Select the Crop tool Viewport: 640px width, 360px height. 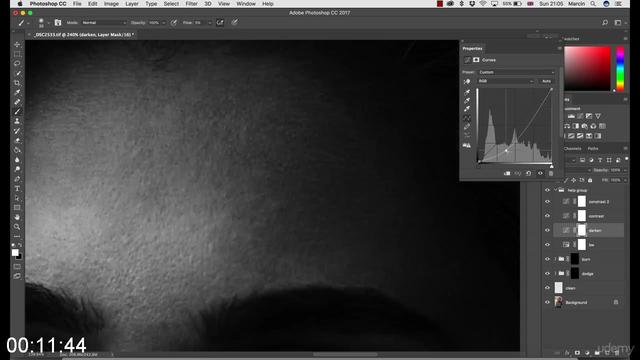coord(17,83)
